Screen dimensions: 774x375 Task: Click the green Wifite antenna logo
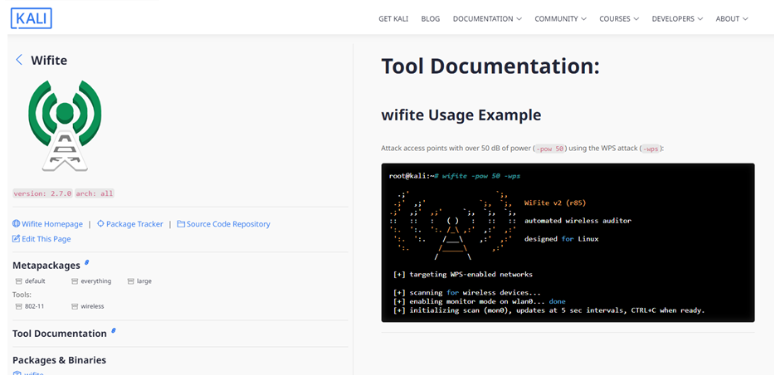pyautogui.click(x=65, y=125)
